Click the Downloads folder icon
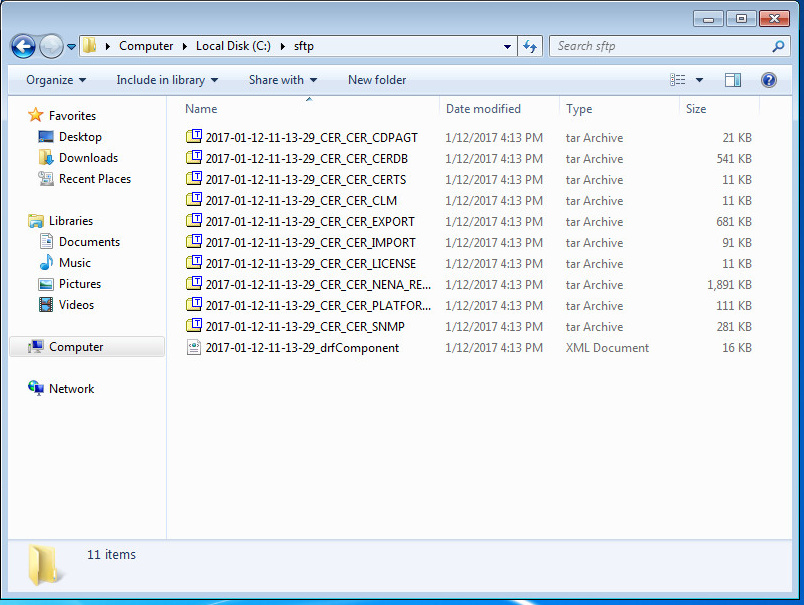Image resolution: width=804 pixels, height=605 pixels. (x=46, y=157)
